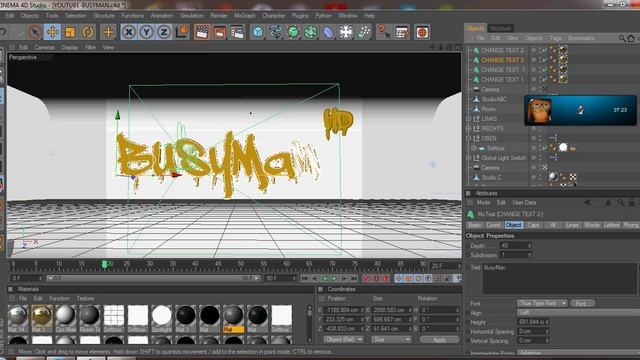Toggle Z axis lock button

[x=164, y=32]
